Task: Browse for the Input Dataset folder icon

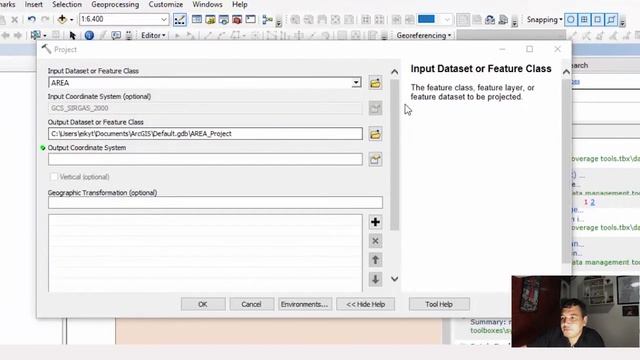Action: pyautogui.click(x=375, y=83)
